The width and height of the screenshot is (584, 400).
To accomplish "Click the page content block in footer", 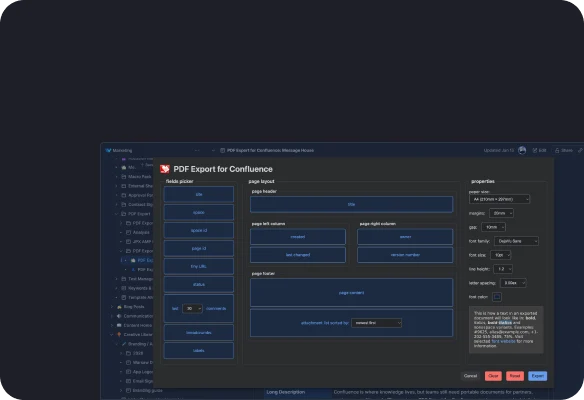I will tap(352, 293).
